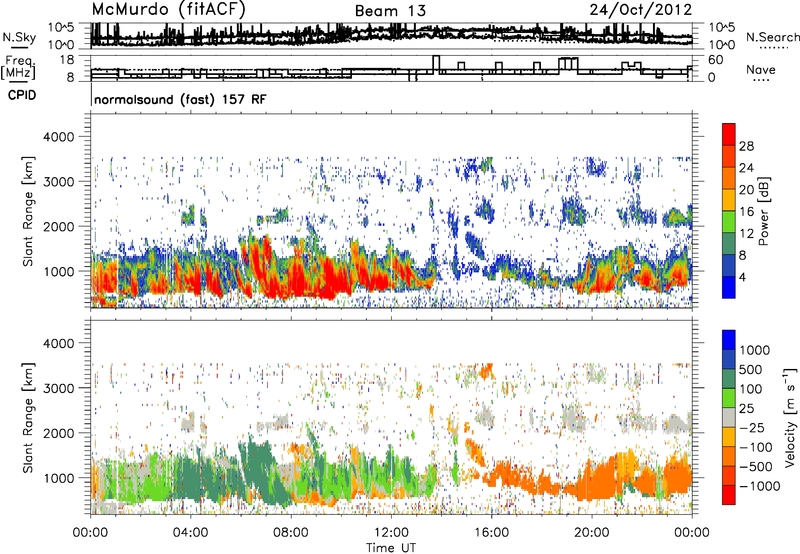Pick the yellow-orange segment of Power colorbar
Screen dimensions: 800x554
tap(729, 200)
